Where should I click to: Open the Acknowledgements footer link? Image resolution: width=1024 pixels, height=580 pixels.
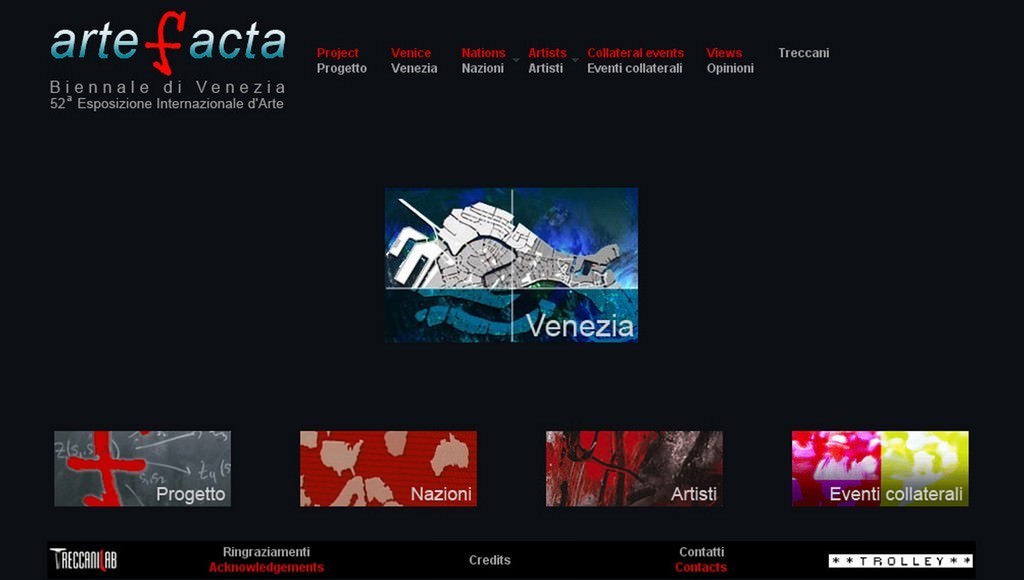point(266,567)
